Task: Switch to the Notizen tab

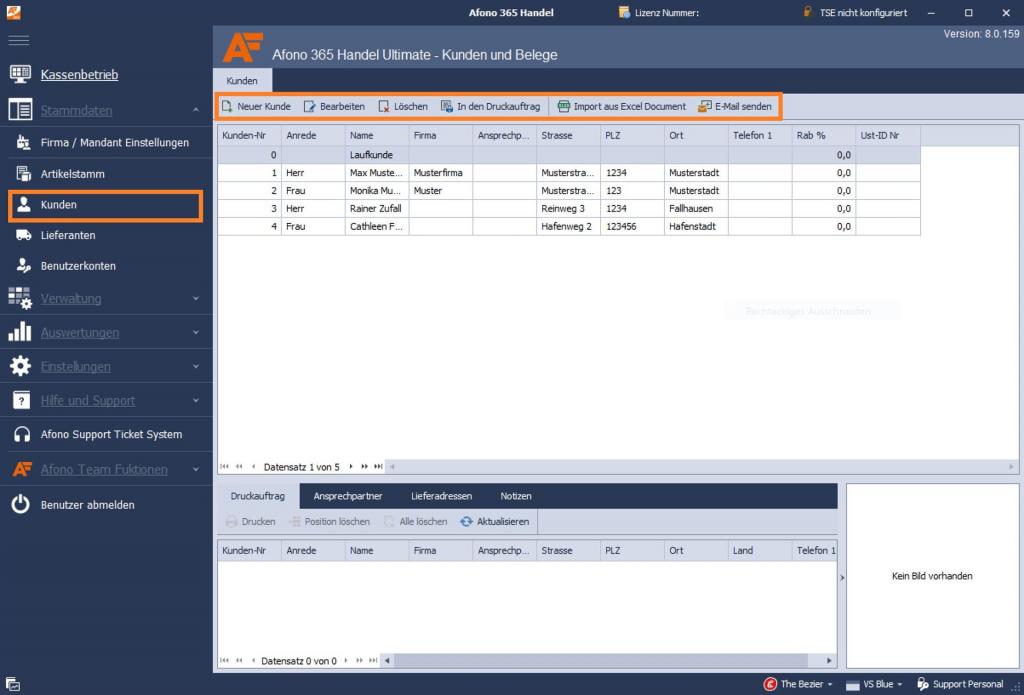Action: 516,496
